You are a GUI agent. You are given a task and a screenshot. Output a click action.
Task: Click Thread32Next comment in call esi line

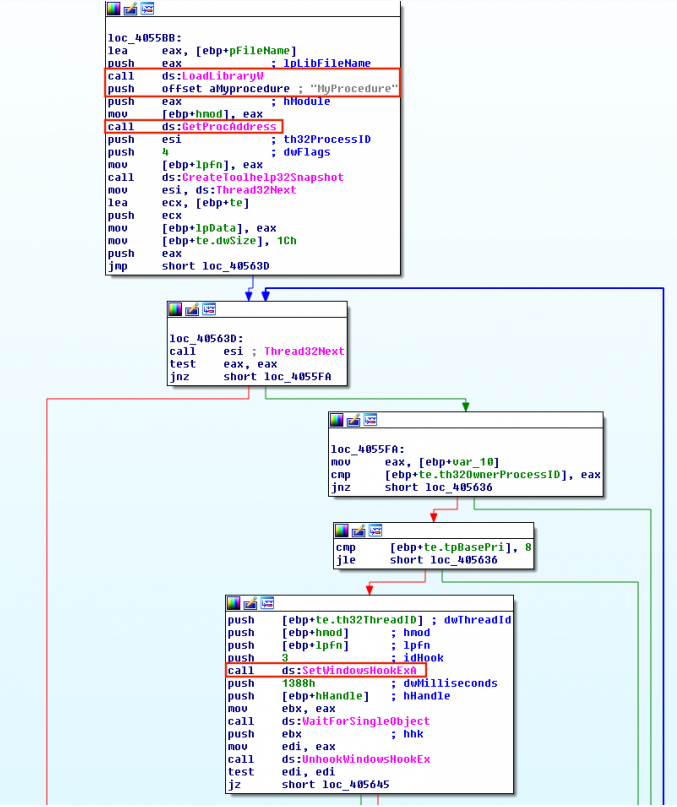(x=304, y=351)
